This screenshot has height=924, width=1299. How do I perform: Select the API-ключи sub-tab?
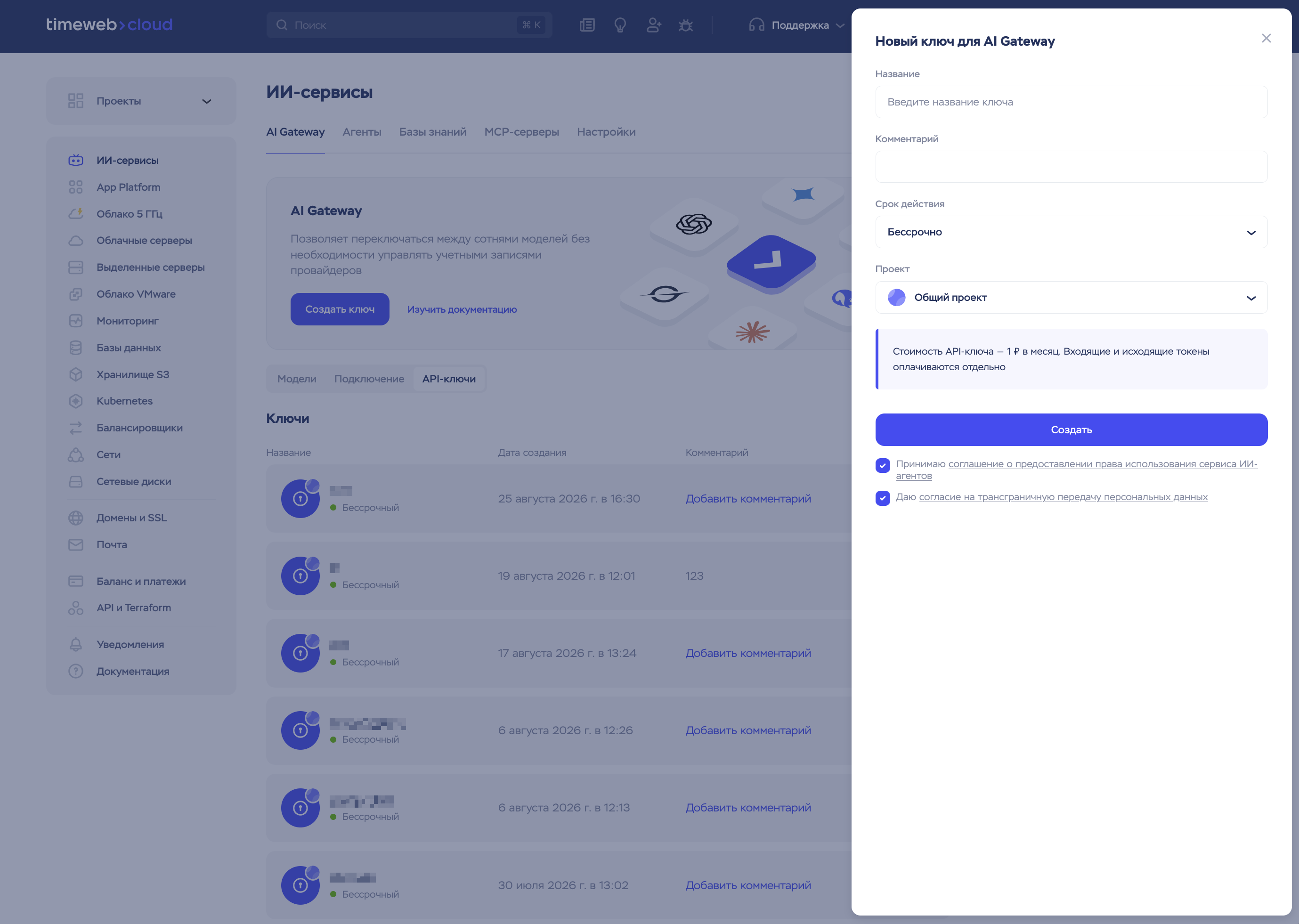[x=449, y=379]
